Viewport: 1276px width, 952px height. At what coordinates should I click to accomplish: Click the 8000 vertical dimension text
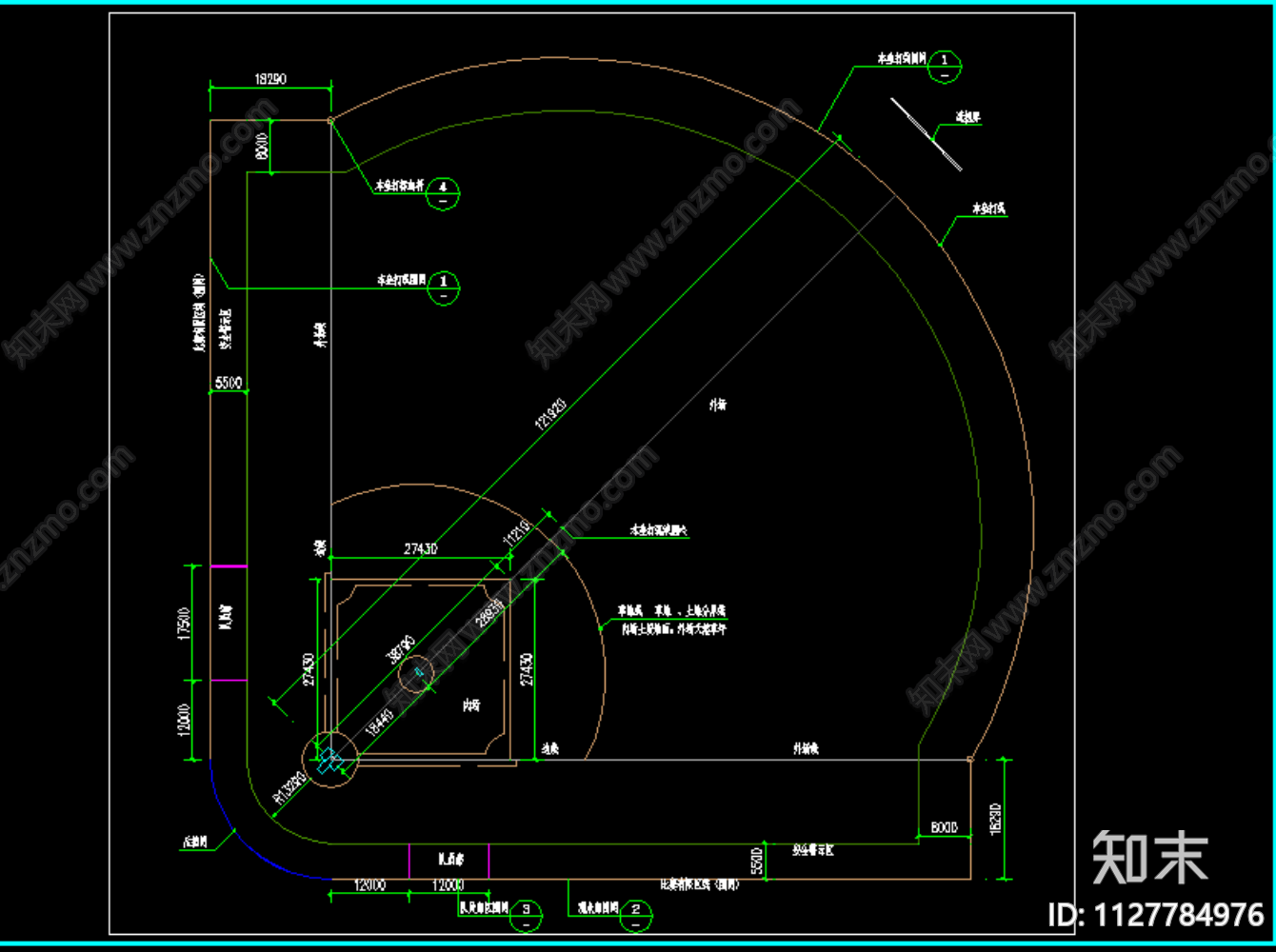point(262,146)
